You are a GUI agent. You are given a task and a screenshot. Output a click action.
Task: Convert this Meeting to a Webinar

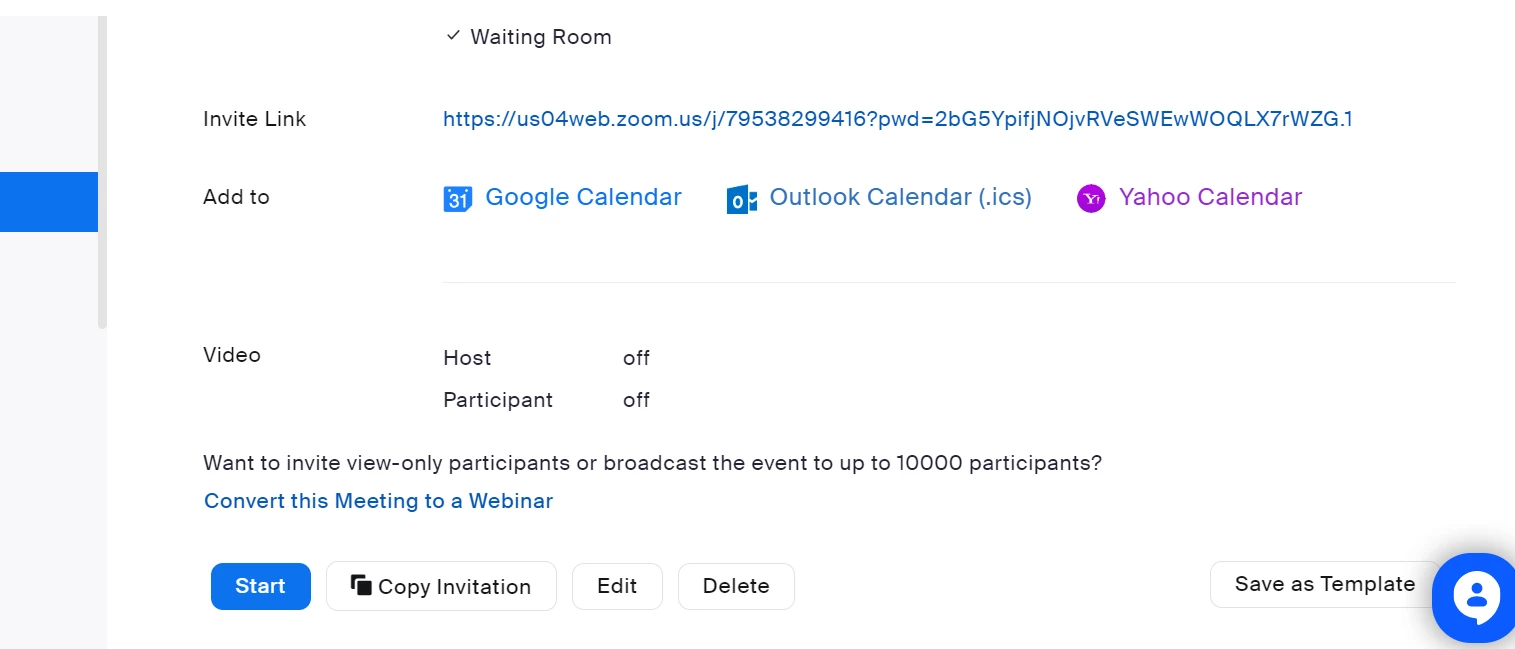point(378,501)
